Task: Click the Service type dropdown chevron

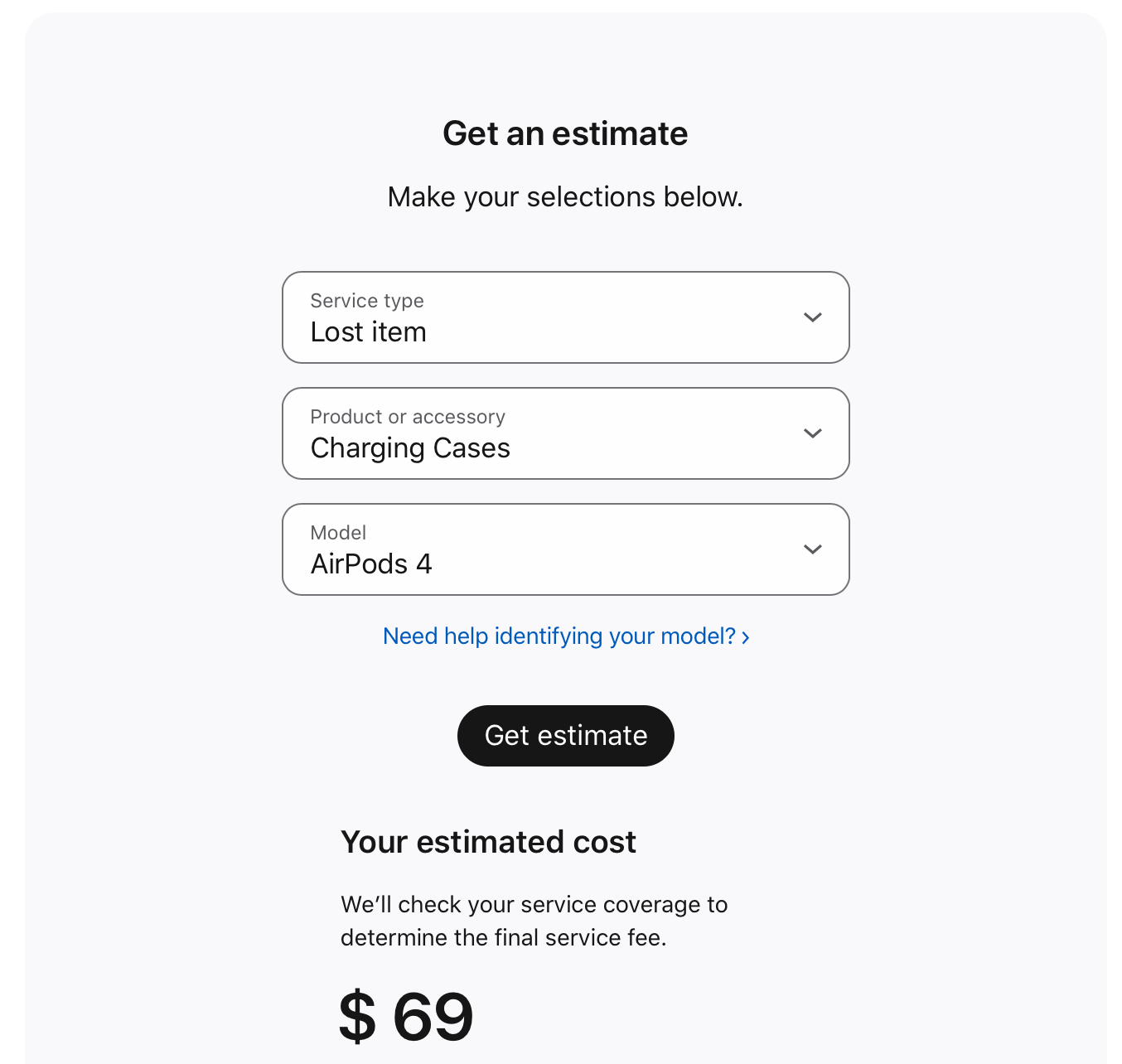Action: [812, 317]
